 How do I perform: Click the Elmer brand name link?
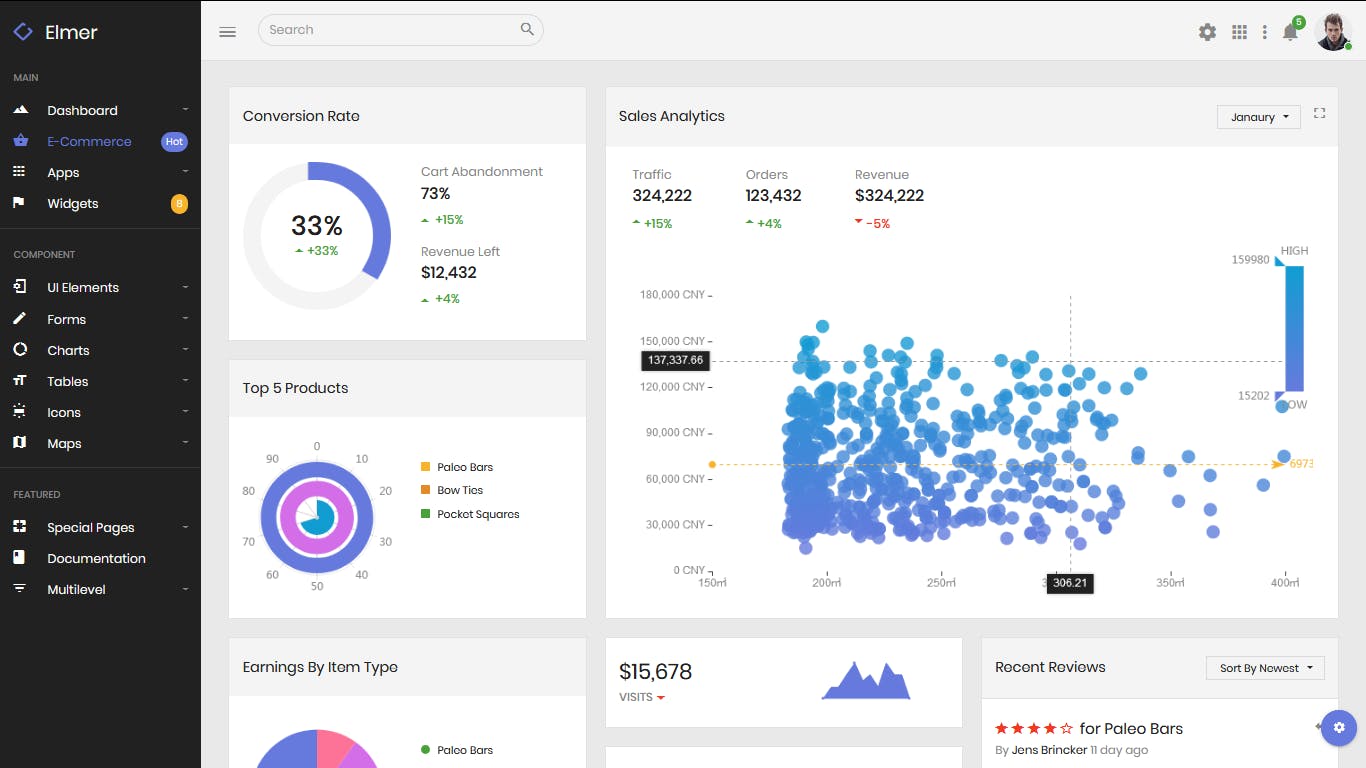click(71, 32)
